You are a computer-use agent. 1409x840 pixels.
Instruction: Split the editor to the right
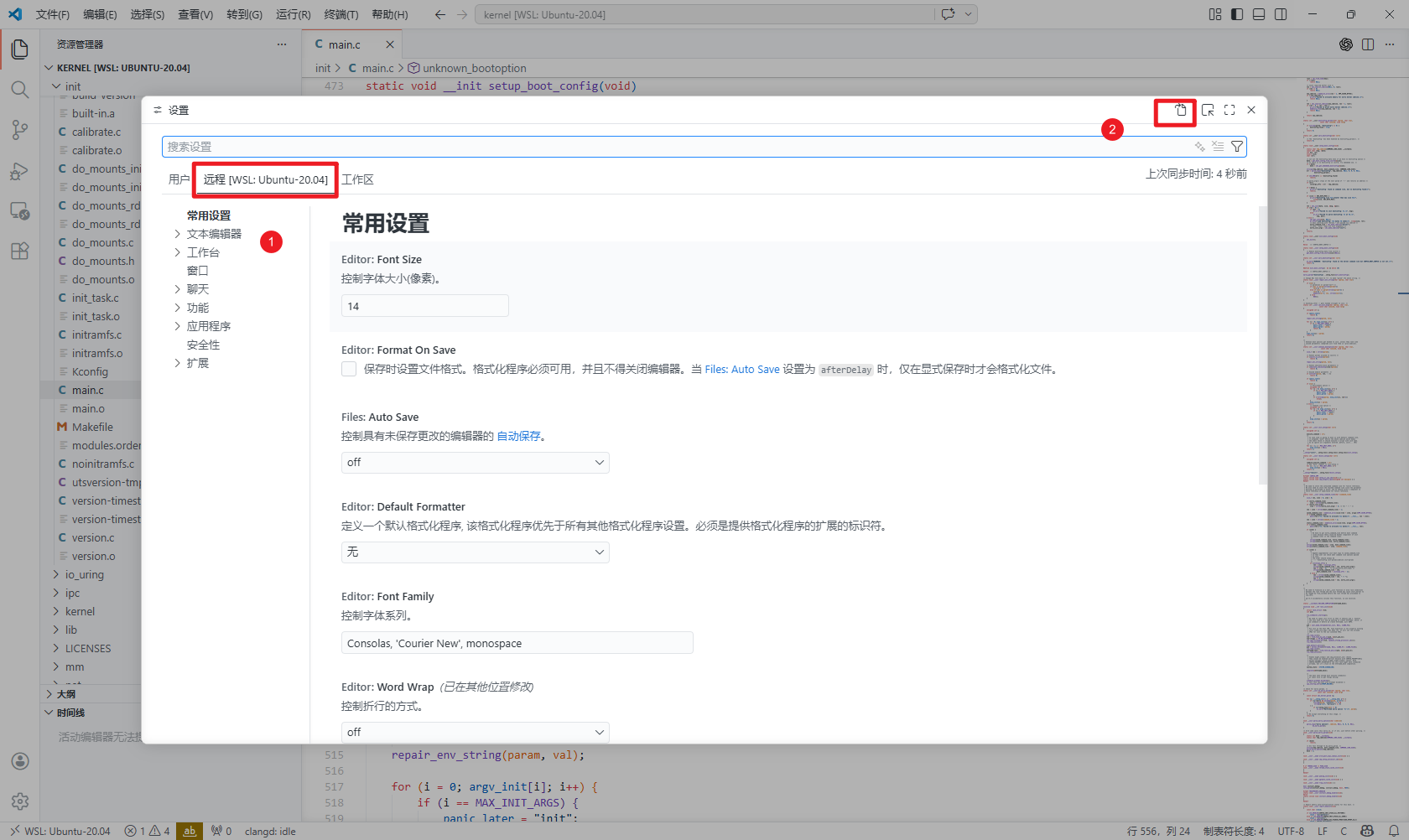[1368, 44]
